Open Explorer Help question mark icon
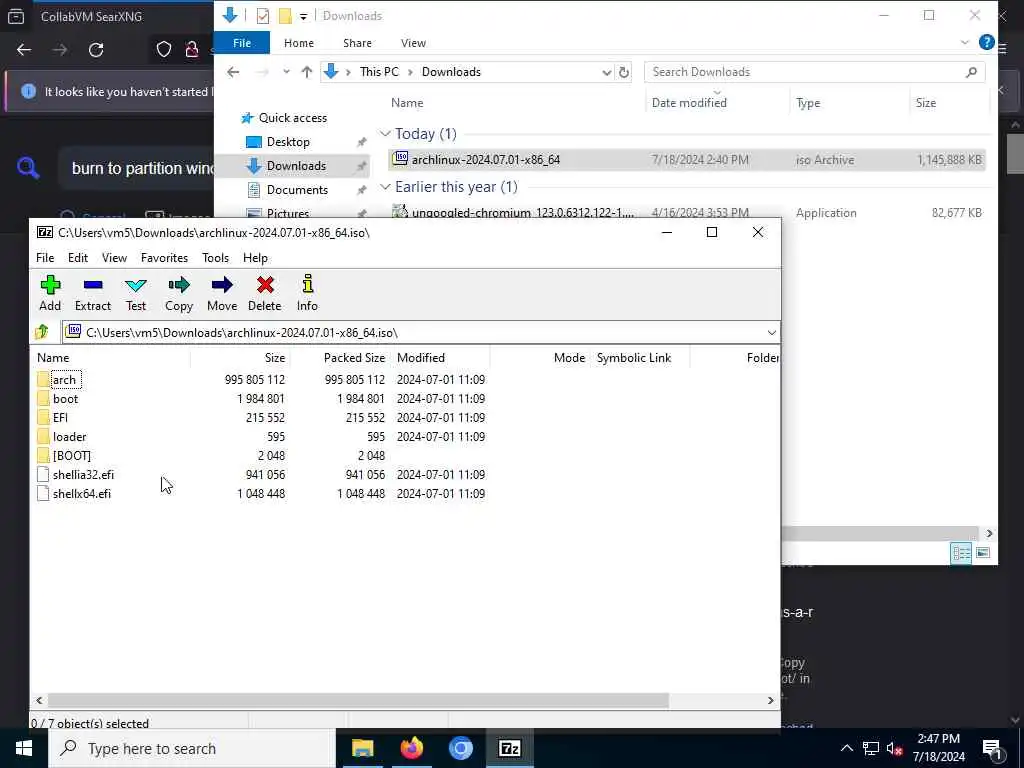This screenshot has height=768, width=1024. (x=986, y=42)
